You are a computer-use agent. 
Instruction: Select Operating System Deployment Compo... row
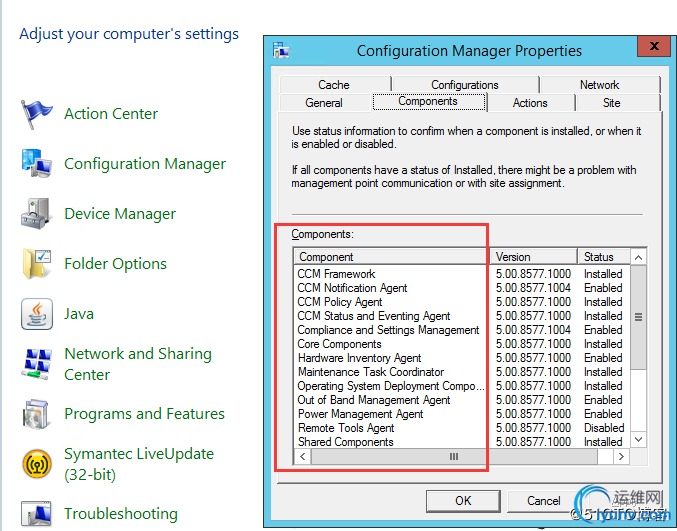tap(462, 386)
